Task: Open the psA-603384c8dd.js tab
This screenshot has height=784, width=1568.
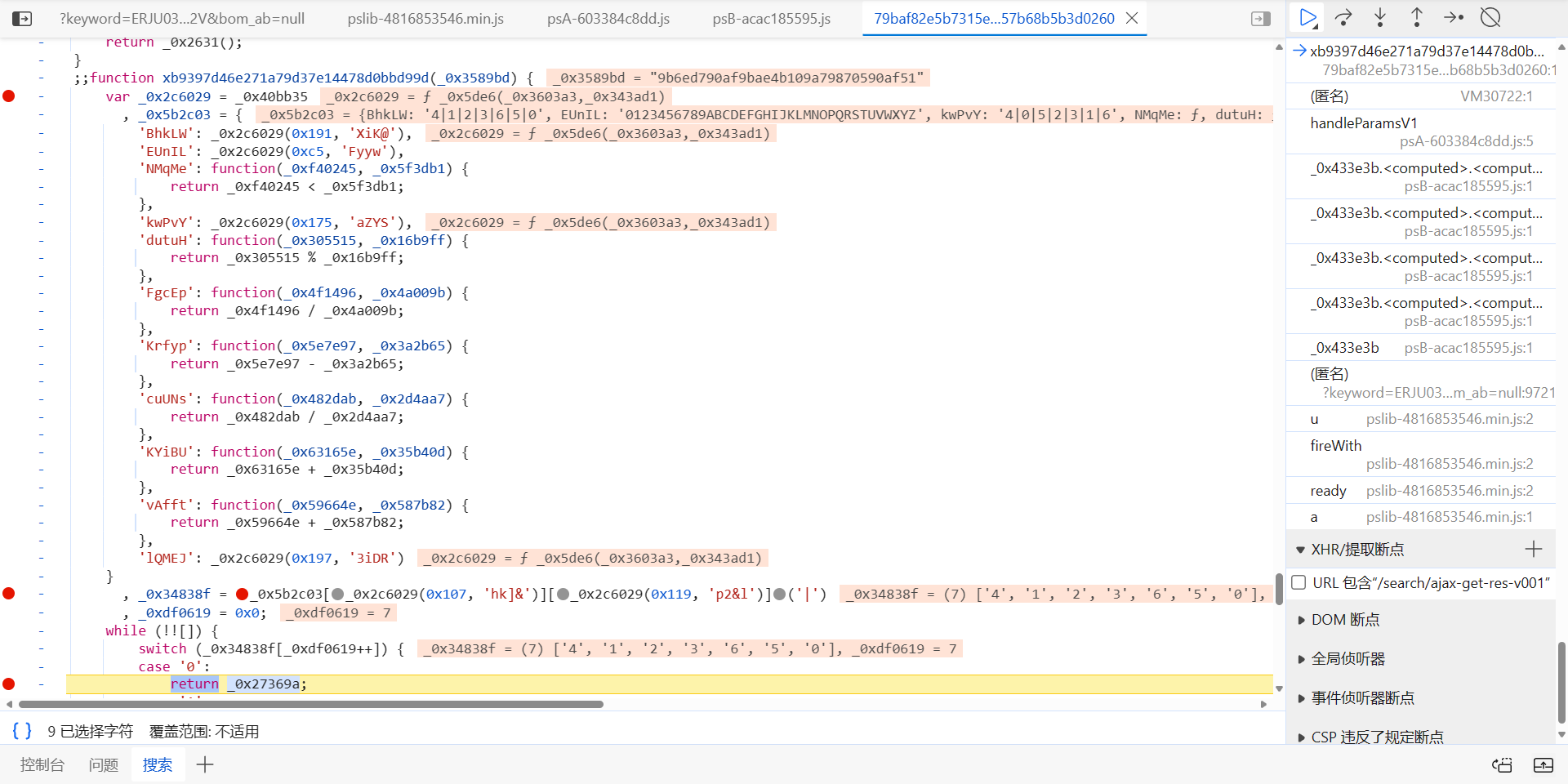Action: coord(608,18)
